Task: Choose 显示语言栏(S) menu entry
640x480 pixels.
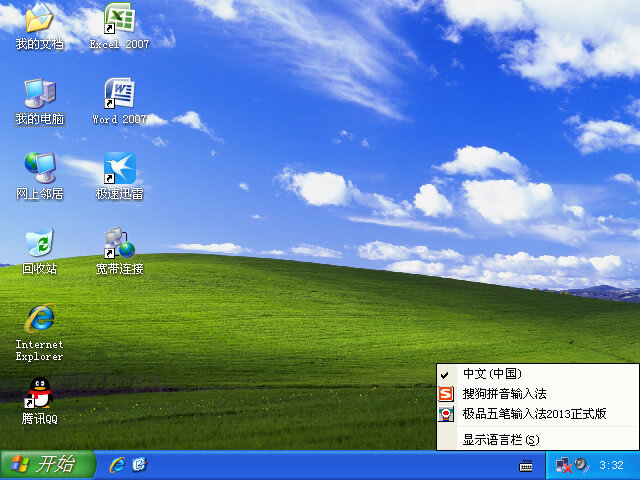Action: pos(537,440)
